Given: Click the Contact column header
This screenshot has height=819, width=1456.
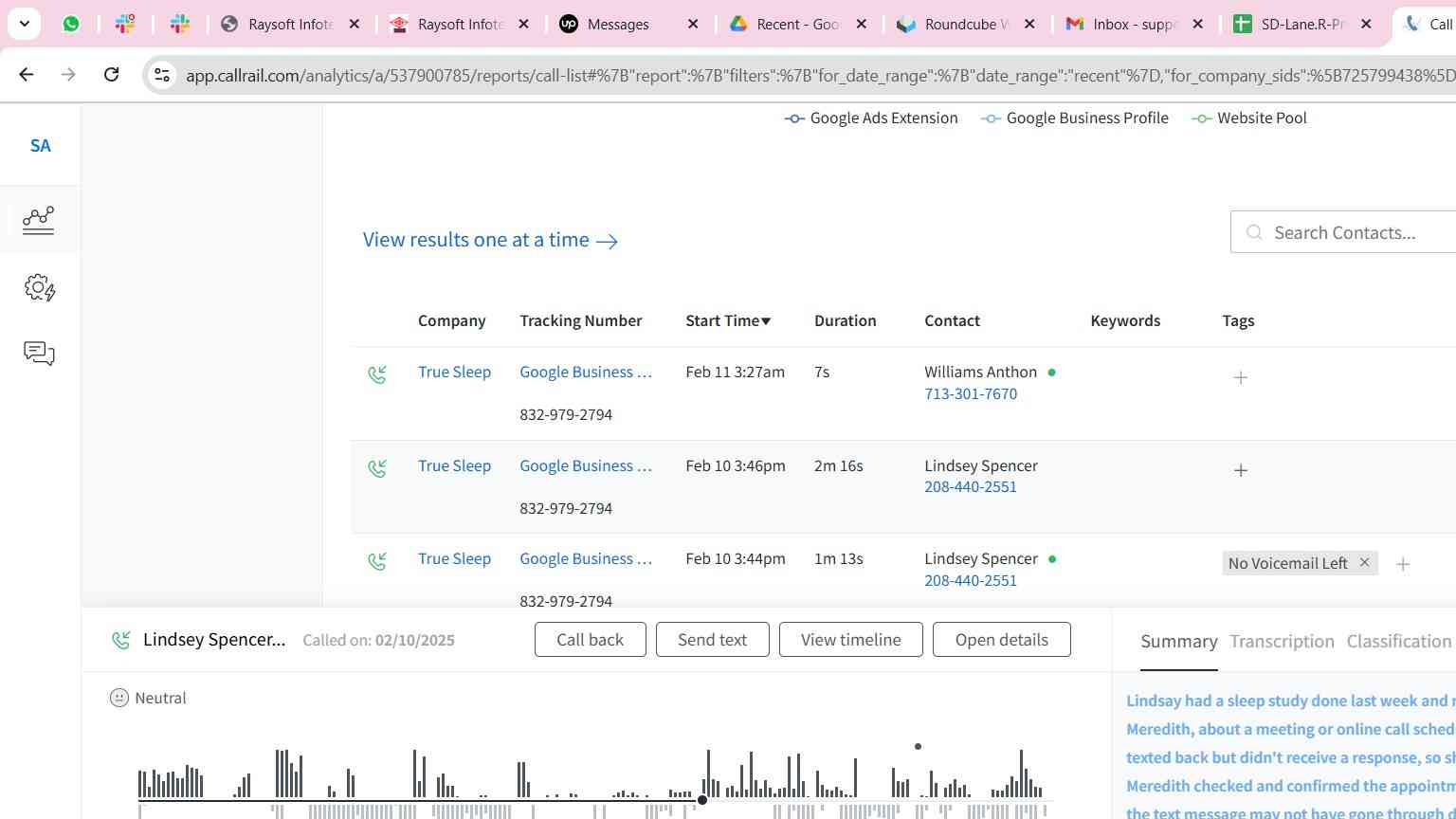Looking at the screenshot, I should pos(952,320).
